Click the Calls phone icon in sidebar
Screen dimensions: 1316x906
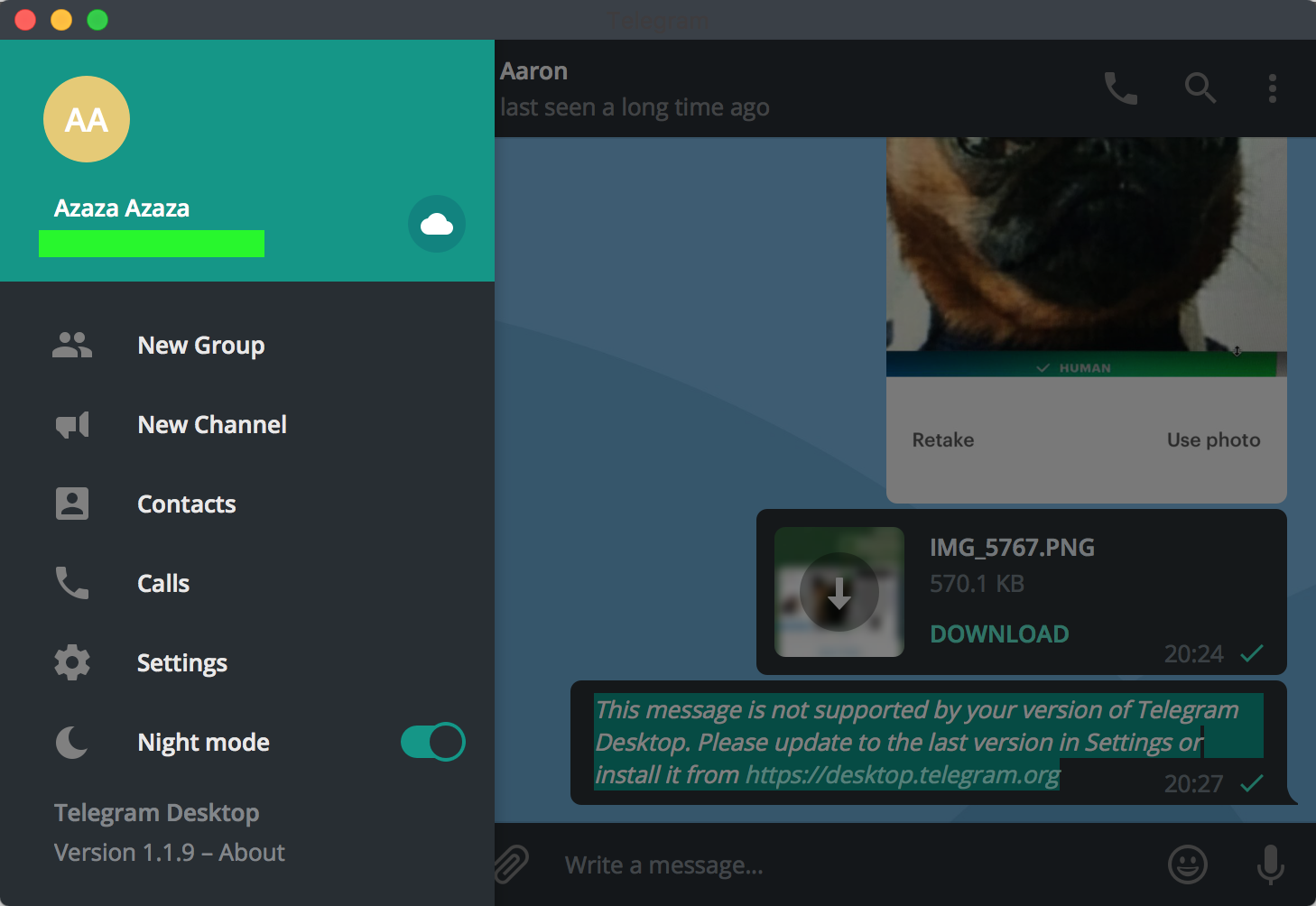tap(72, 583)
